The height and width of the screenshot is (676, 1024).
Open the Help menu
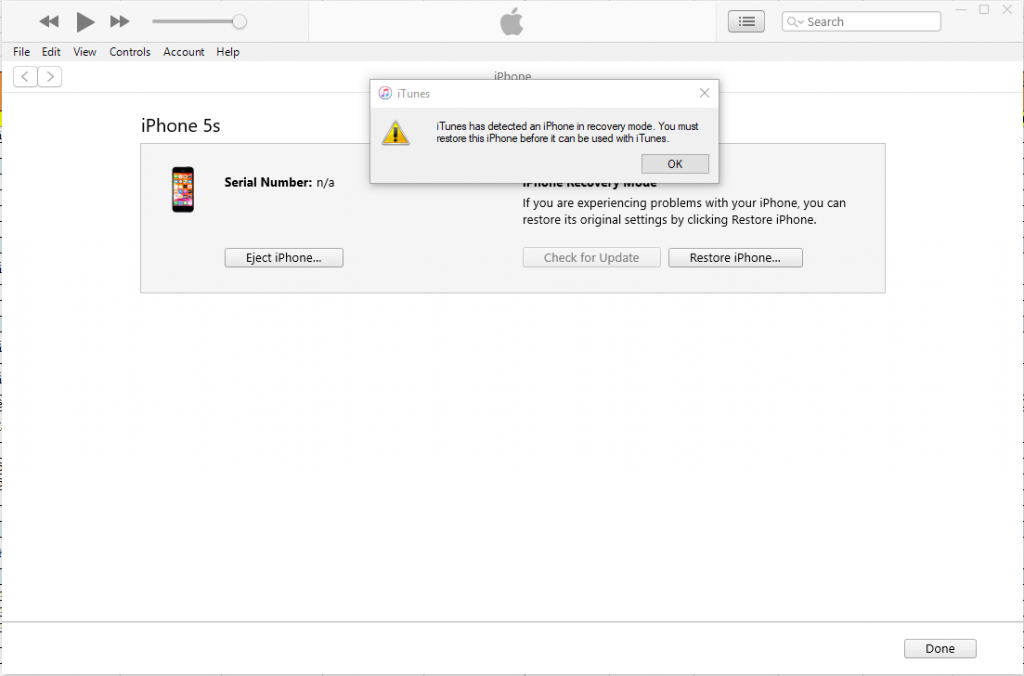[x=228, y=52]
